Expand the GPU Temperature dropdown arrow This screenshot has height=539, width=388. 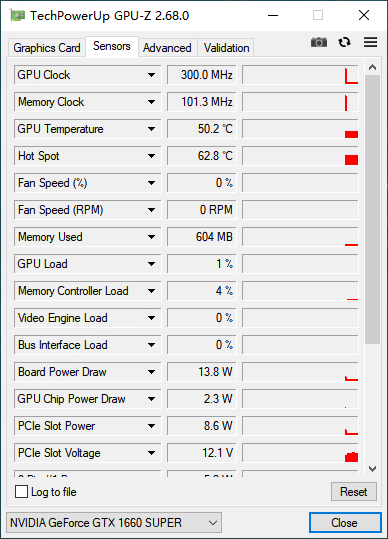point(152,129)
